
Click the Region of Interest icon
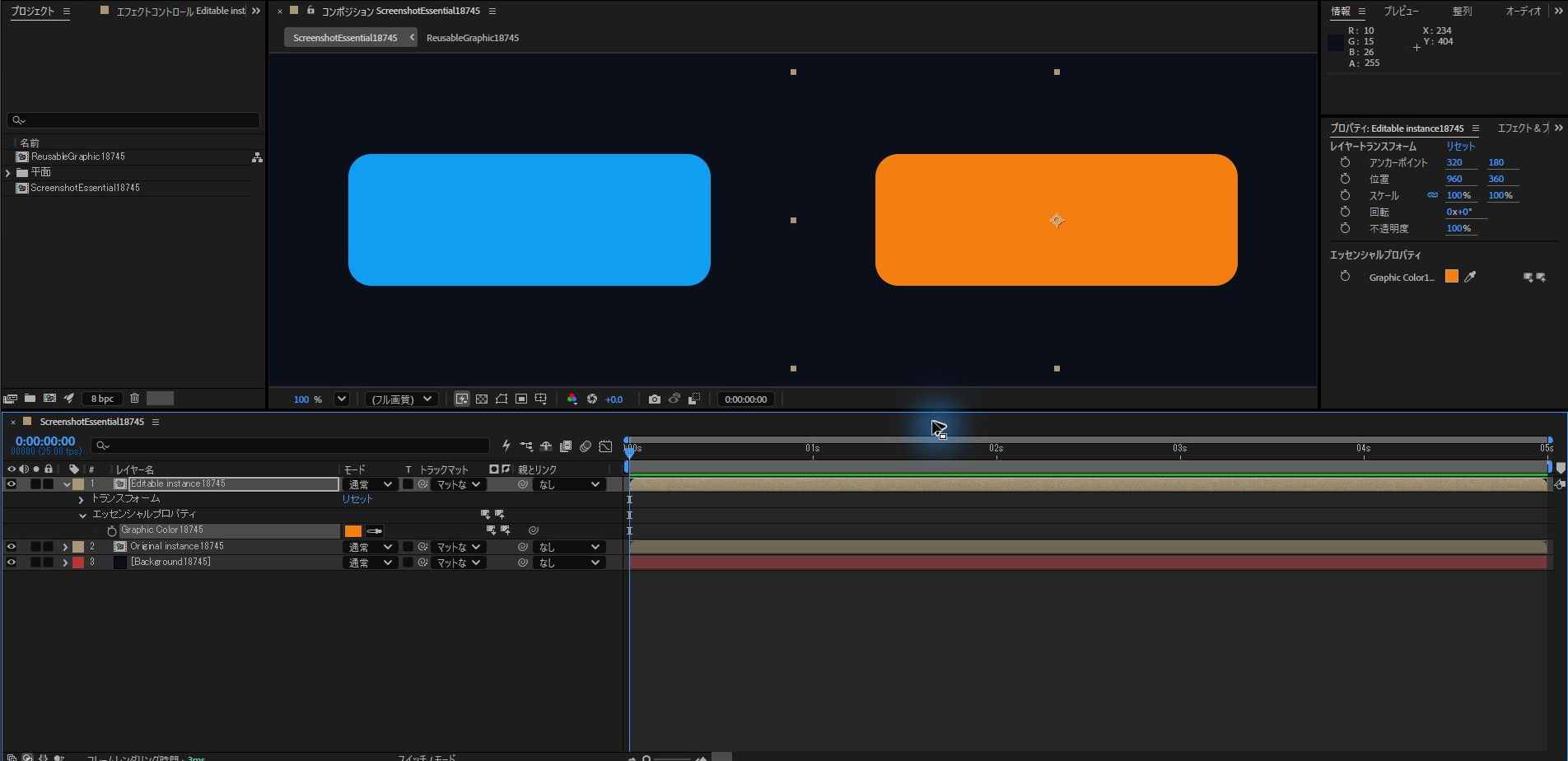click(x=521, y=399)
